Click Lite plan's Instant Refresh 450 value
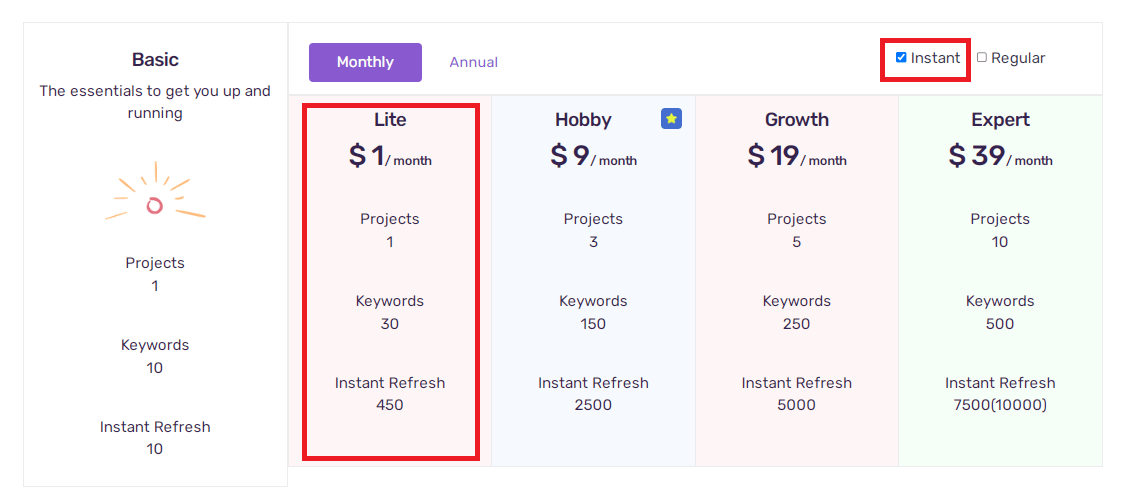The width and height of the screenshot is (1148, 500). coord(390,405)
